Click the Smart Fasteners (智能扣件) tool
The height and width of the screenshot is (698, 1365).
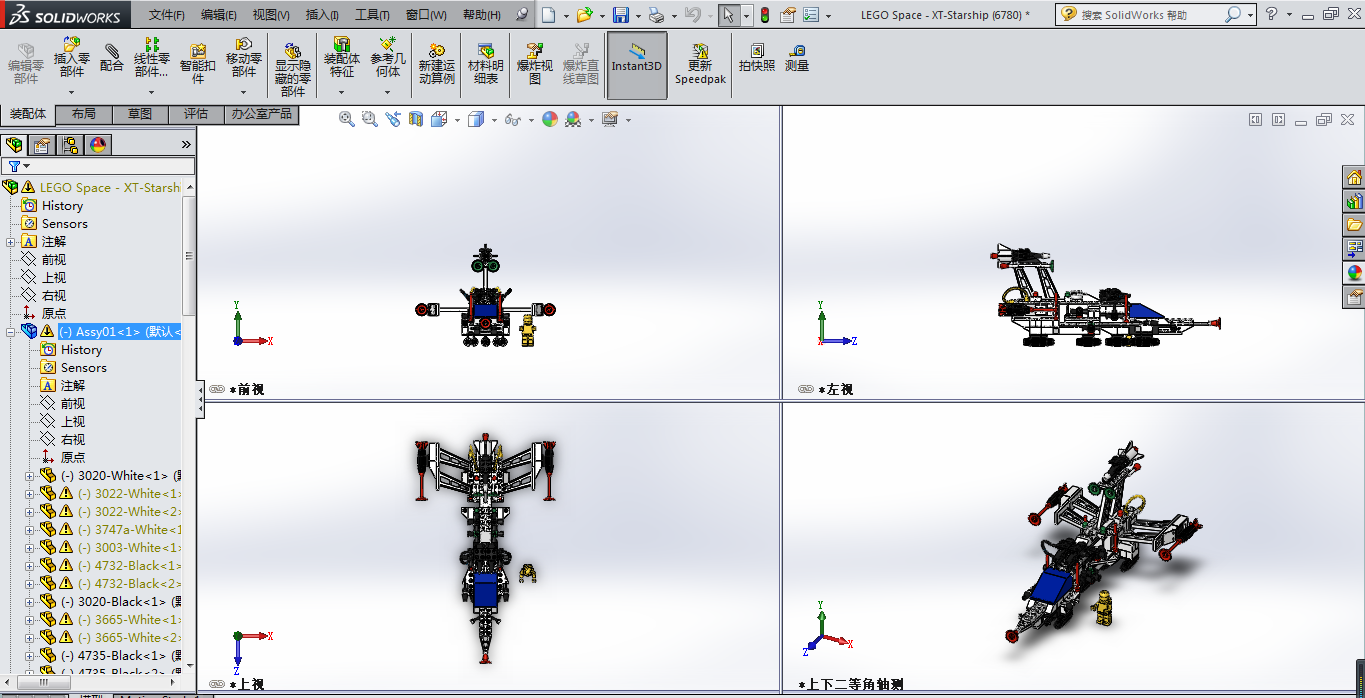click(198, 62)
